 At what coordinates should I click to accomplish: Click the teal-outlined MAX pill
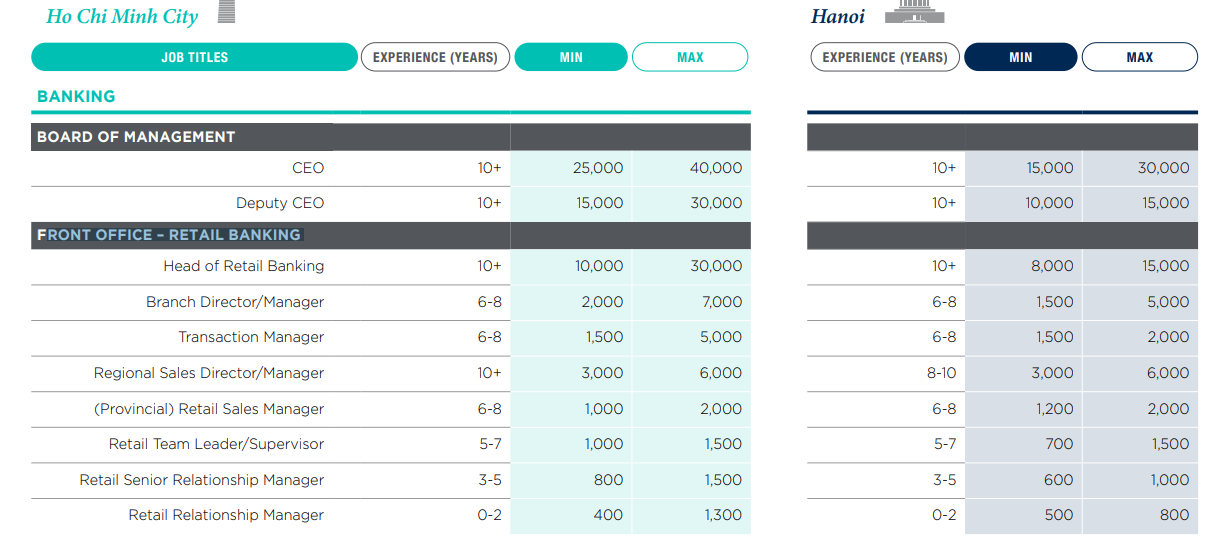[x=690, y=57]
